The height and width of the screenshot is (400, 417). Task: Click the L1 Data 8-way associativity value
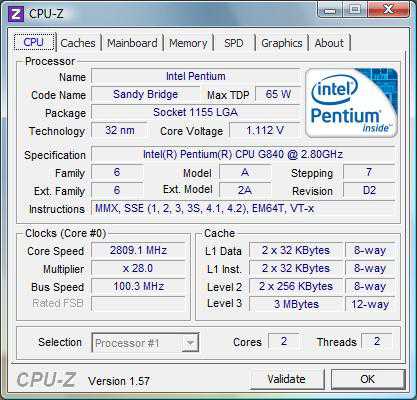click(370, 250)
